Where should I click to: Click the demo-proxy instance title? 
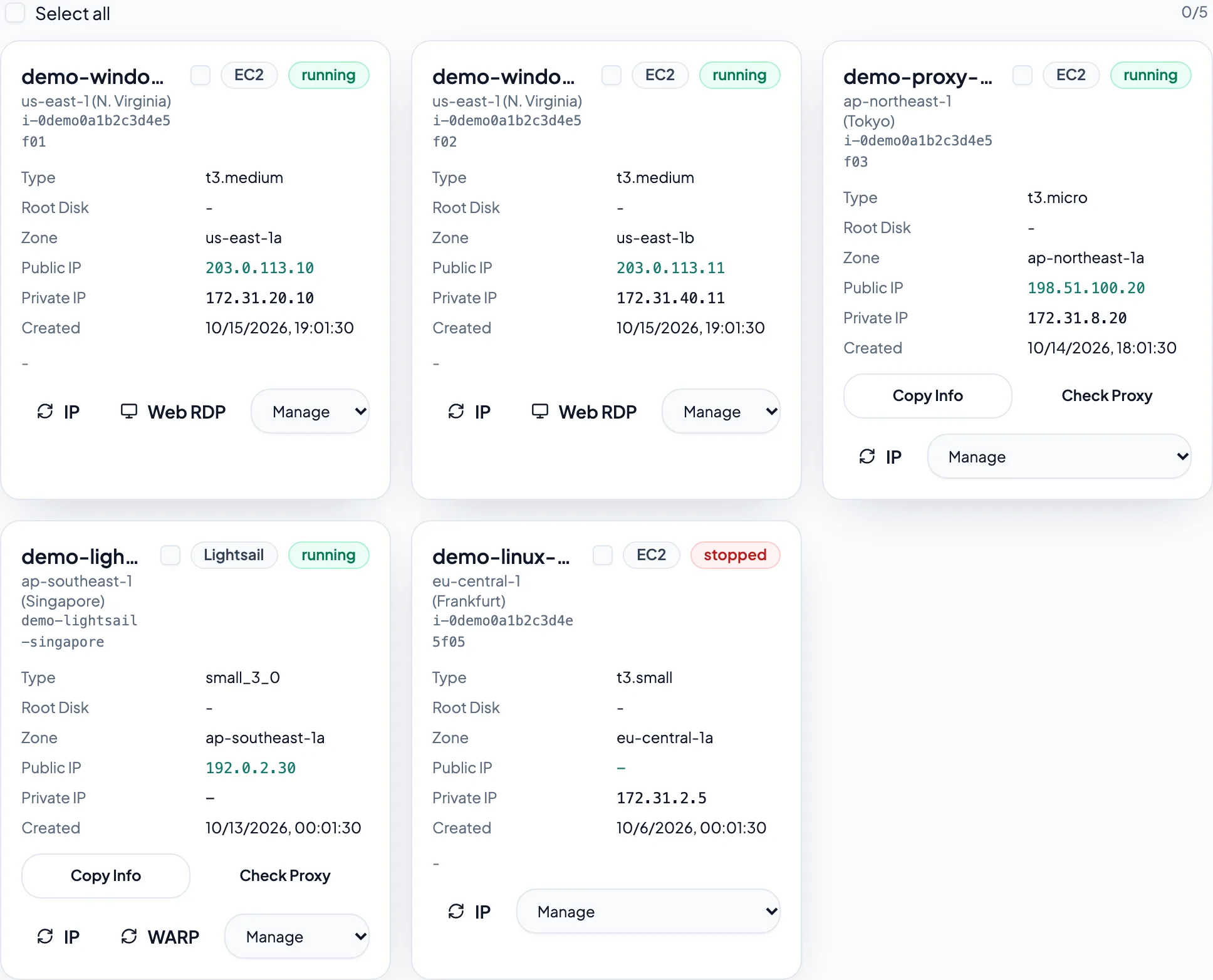point(918,76)
